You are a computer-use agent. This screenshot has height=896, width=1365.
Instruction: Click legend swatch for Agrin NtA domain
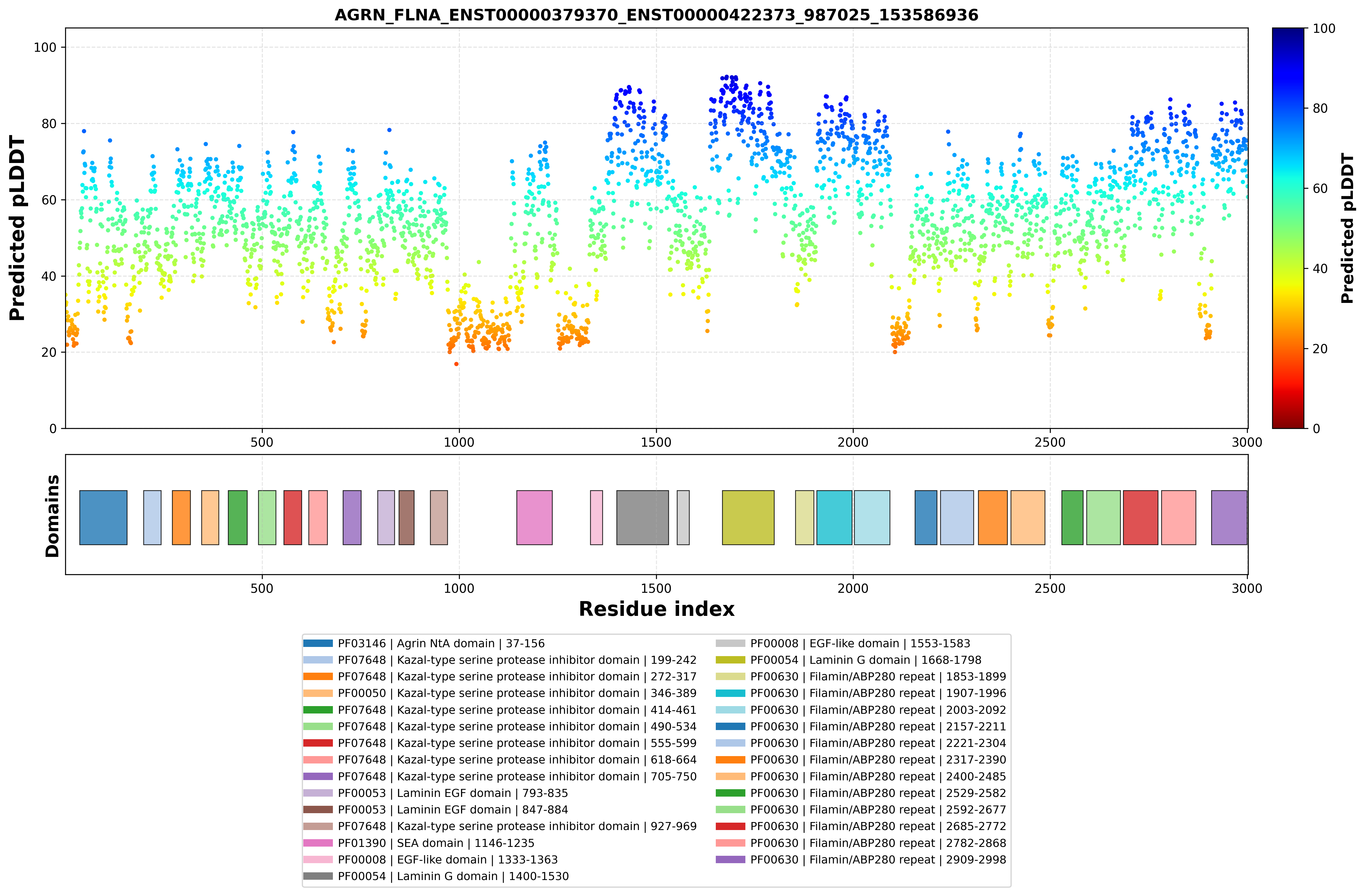[x=318, y=643]
